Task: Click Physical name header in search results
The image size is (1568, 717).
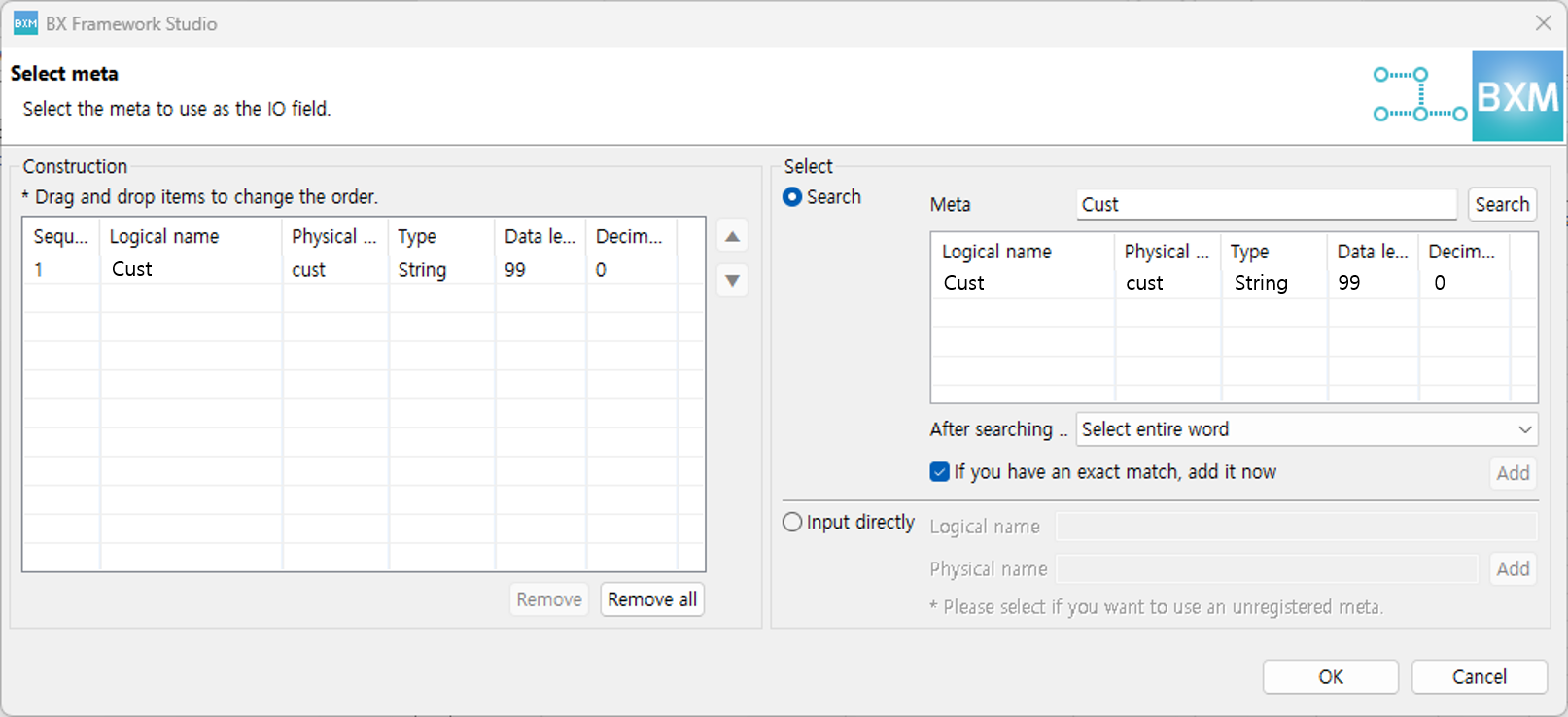Action: 1167,252
